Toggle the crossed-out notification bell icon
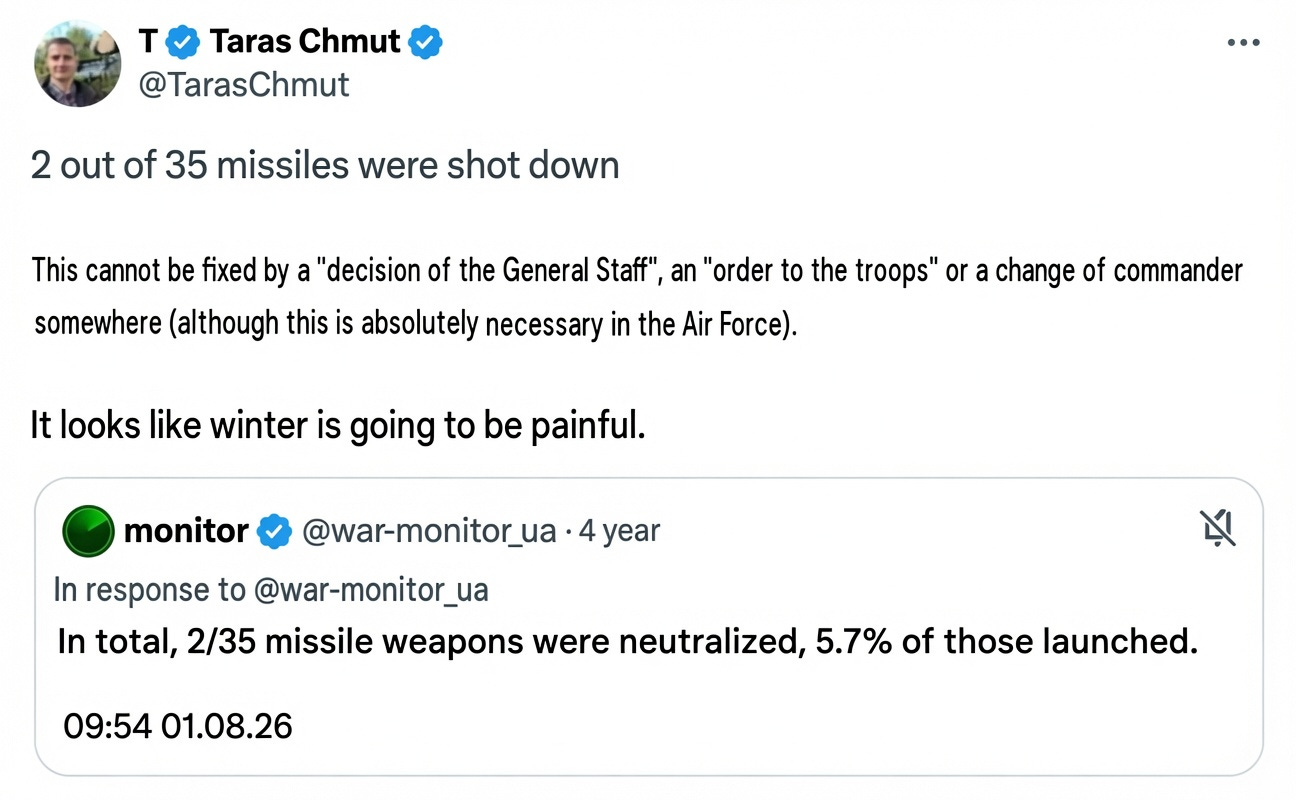This screenshot has height=800, width=1296. pos(1218,527)
